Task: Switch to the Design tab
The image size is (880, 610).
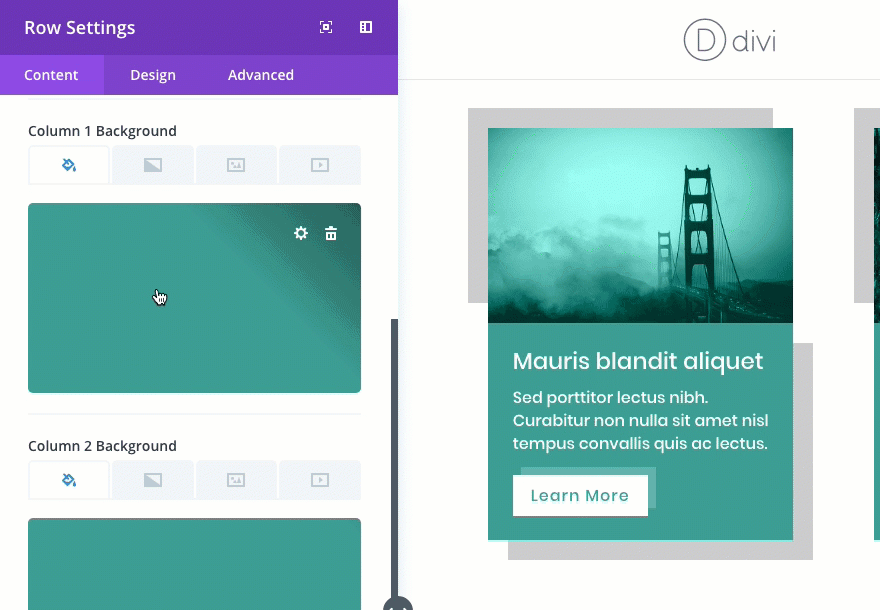Action: click(x=153, y=74)
